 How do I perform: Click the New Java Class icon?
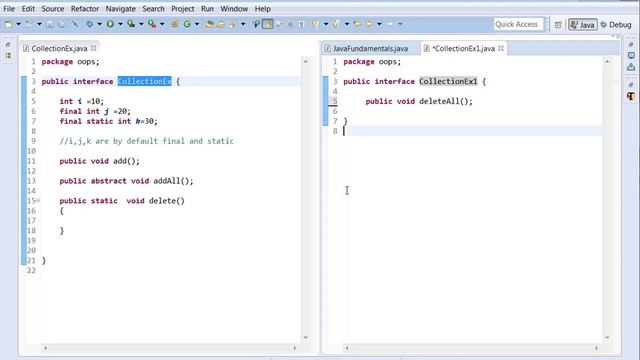coord(187,24)
